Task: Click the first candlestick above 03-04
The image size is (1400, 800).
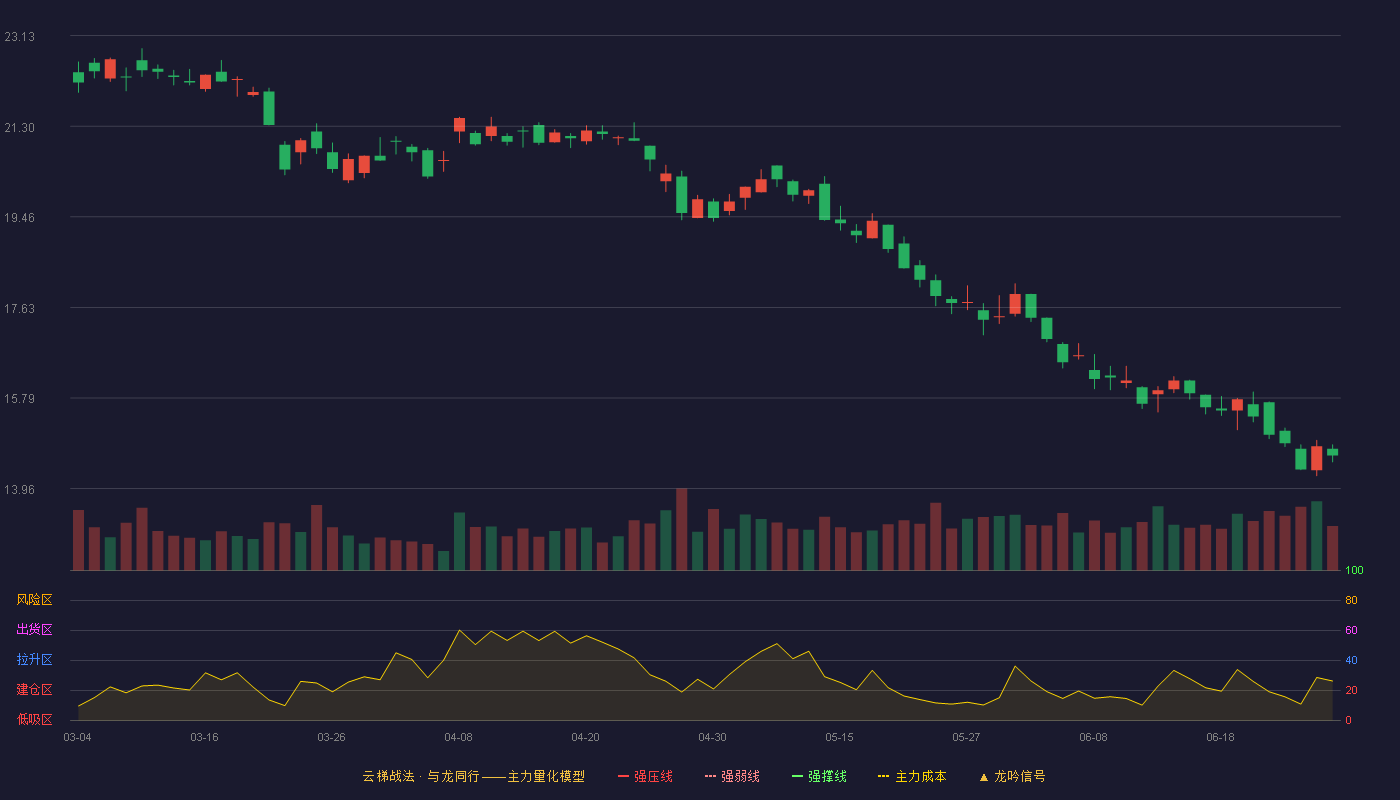Action: pyautogui.click(x=78, y=77)
